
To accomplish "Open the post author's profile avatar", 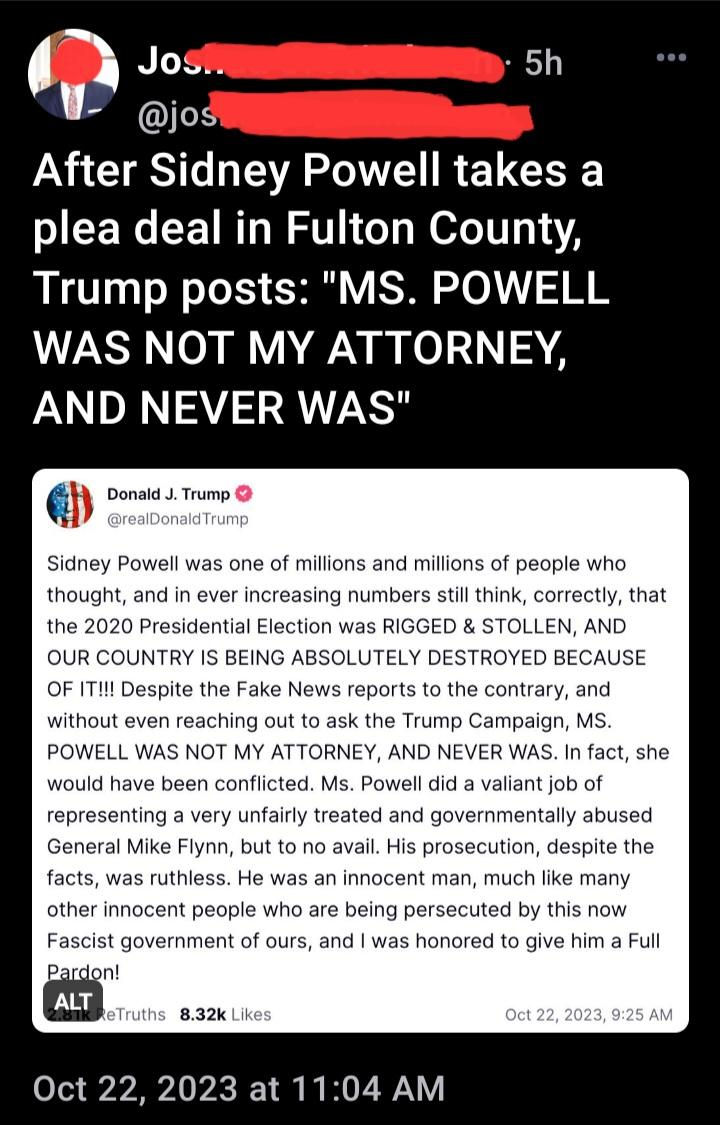I will click(x=73, y=75).
